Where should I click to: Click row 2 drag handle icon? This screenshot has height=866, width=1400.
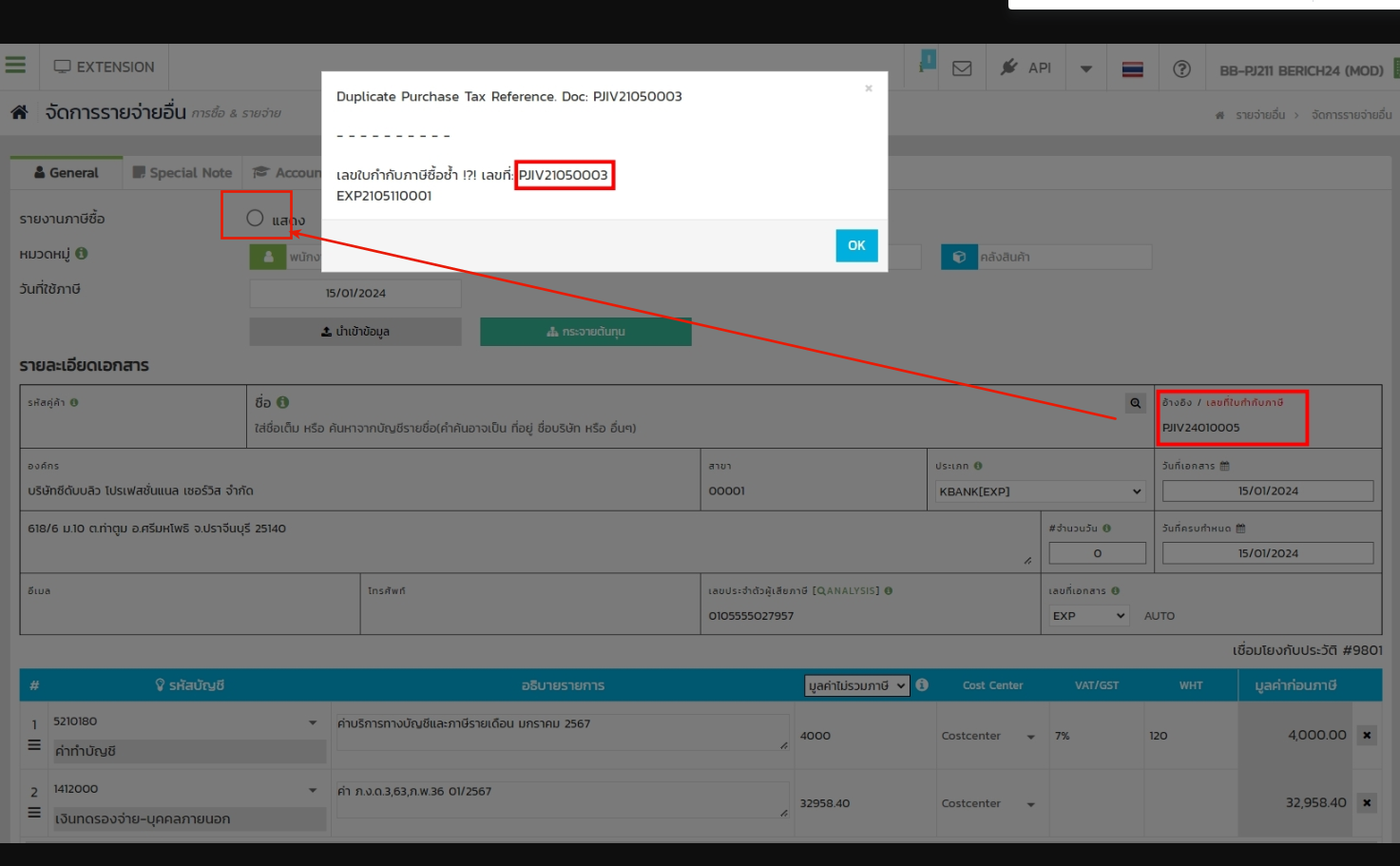(34, 813)
